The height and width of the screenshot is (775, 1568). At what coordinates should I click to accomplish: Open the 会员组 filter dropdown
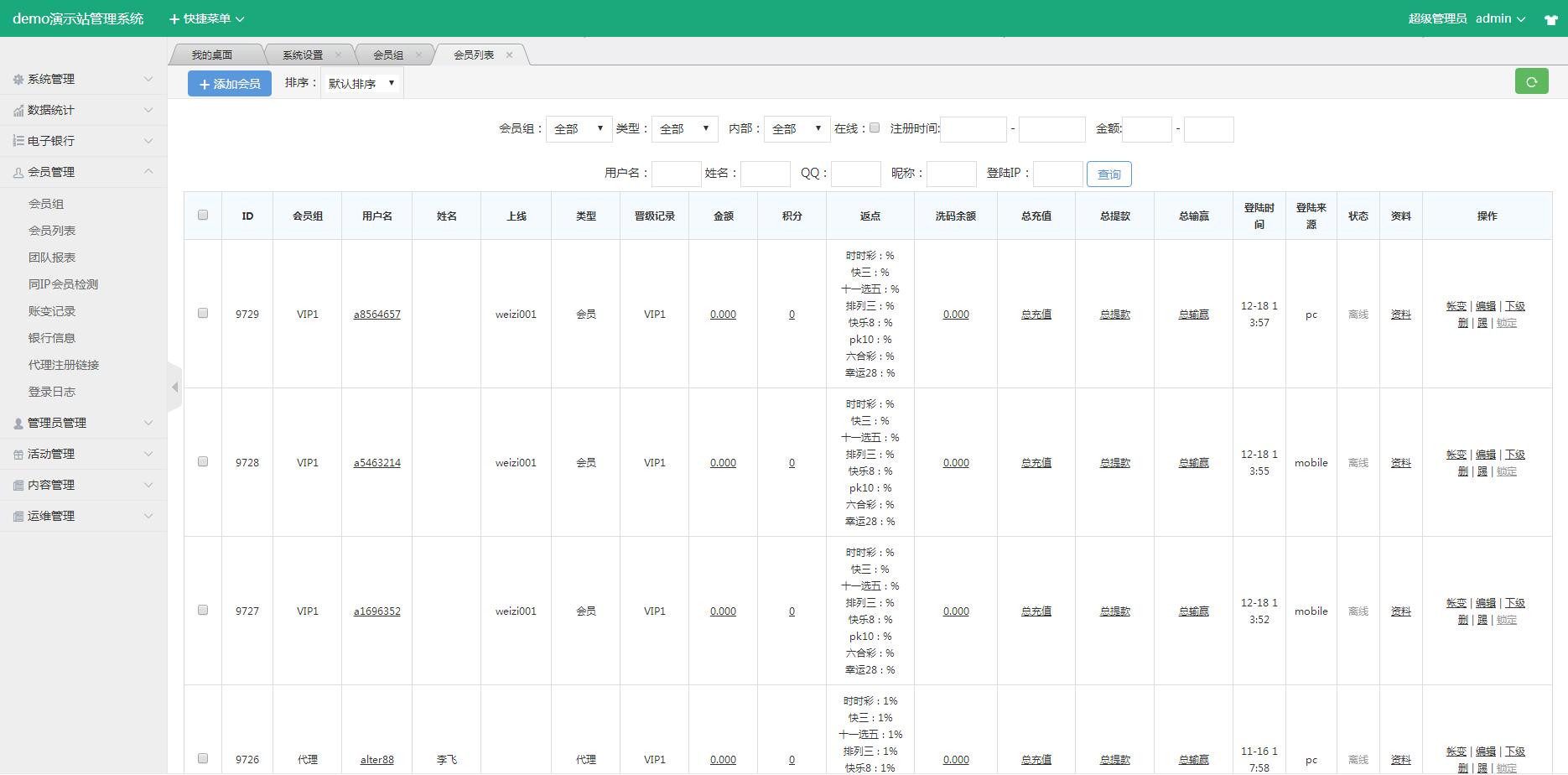pyautogui.click(x=579, y=129)
